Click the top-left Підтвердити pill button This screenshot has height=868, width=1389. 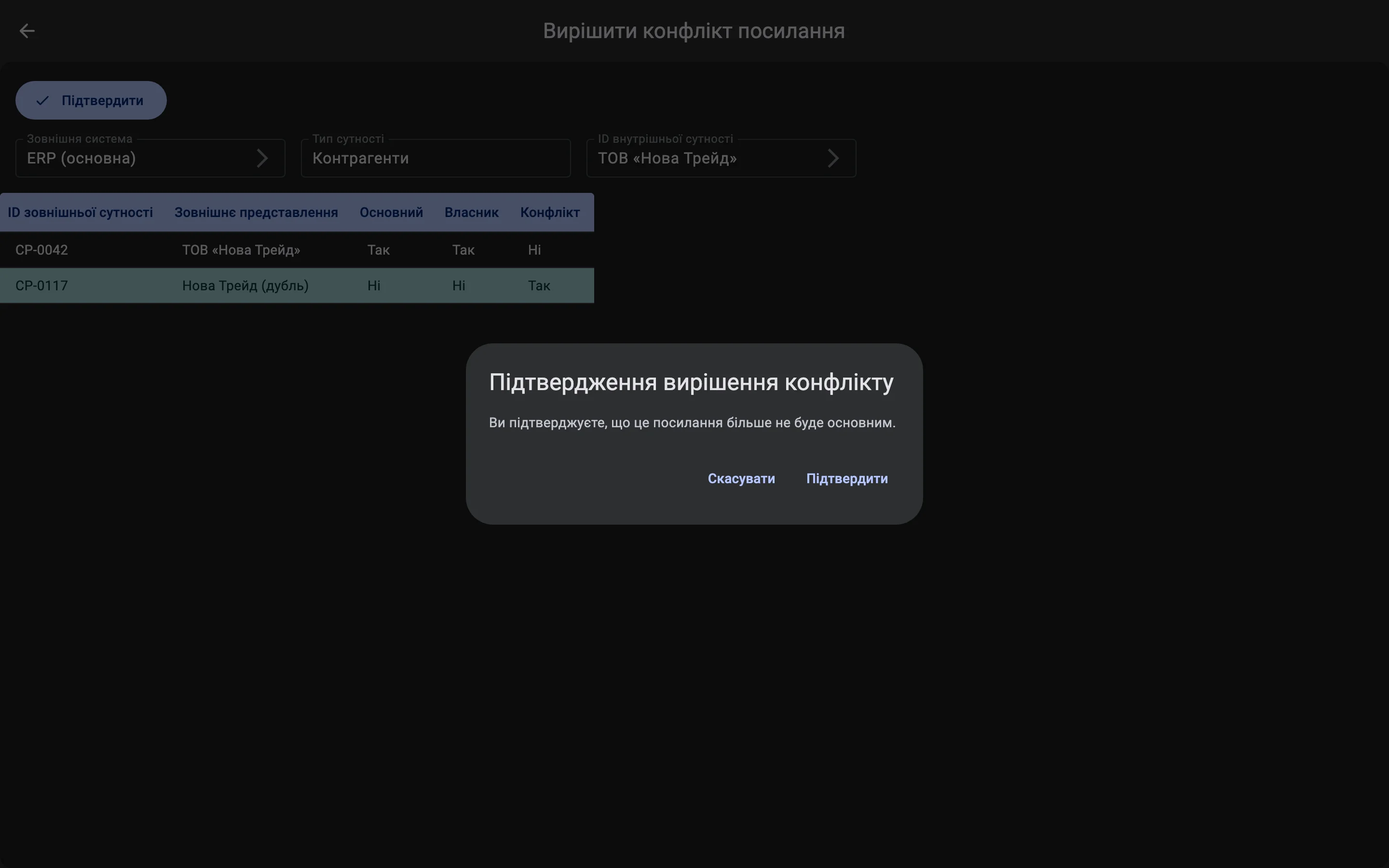click(x=91, y=100)
